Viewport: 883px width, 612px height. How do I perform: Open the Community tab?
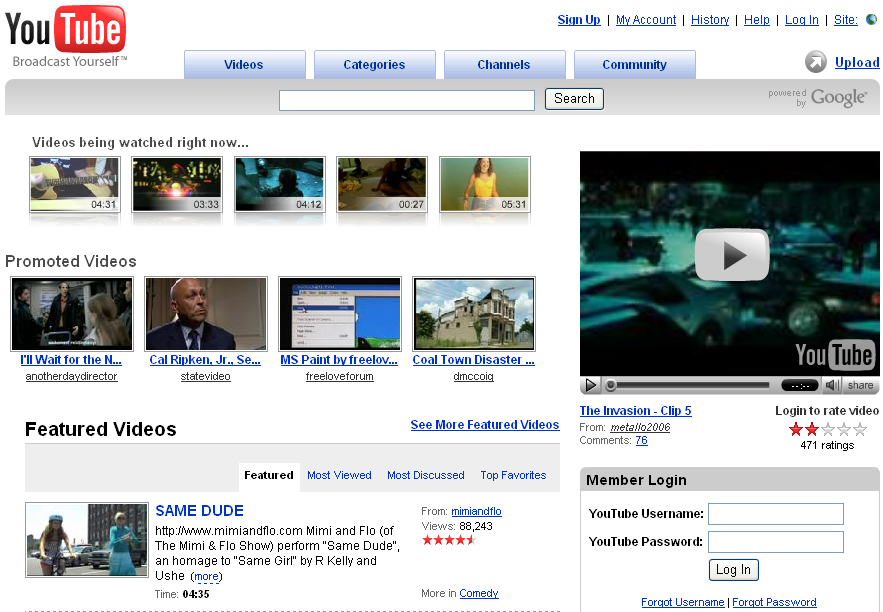pos(635,65)
